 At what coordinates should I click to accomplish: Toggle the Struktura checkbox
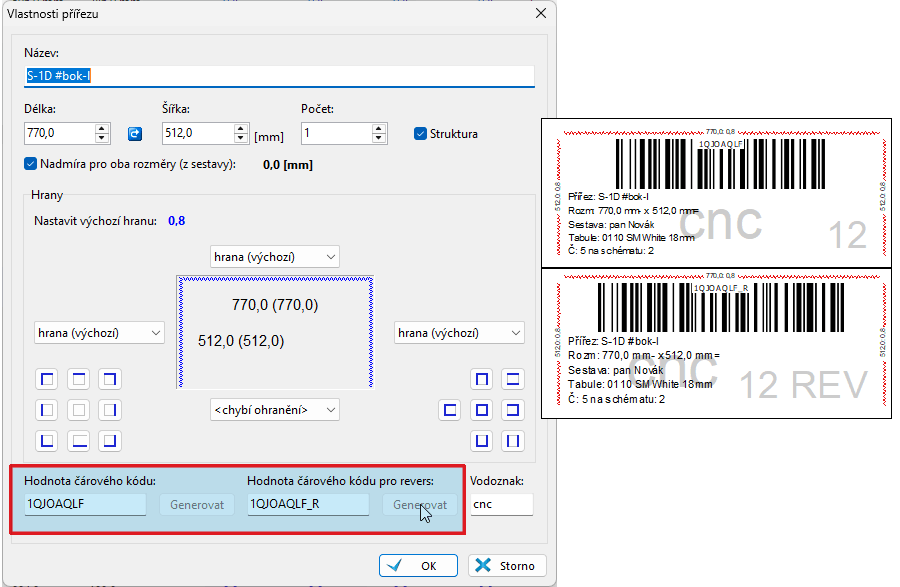421,134
